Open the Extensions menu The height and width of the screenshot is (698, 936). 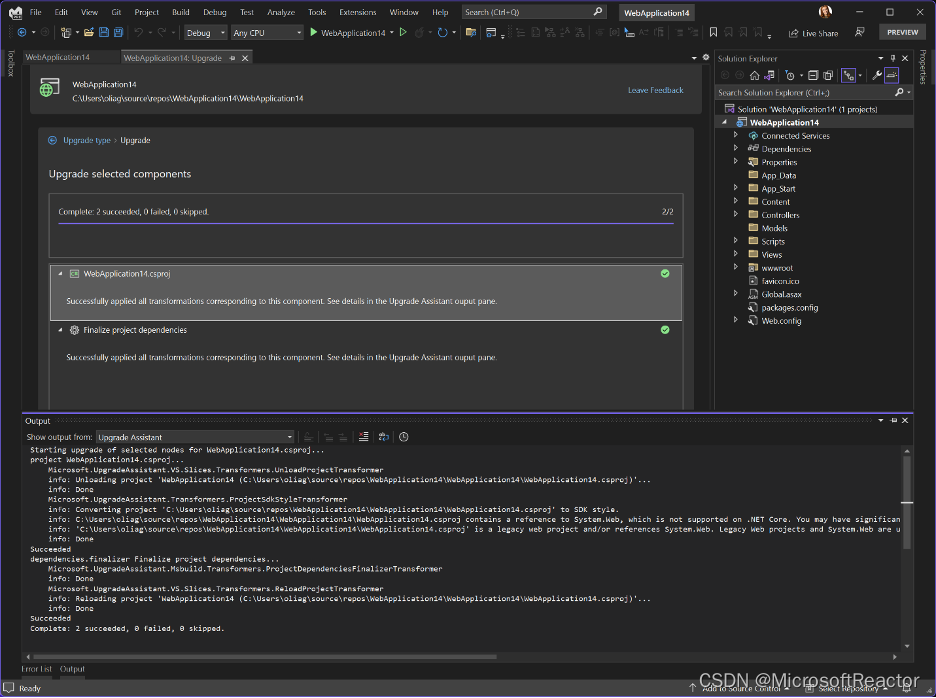(x=358, y=12)
